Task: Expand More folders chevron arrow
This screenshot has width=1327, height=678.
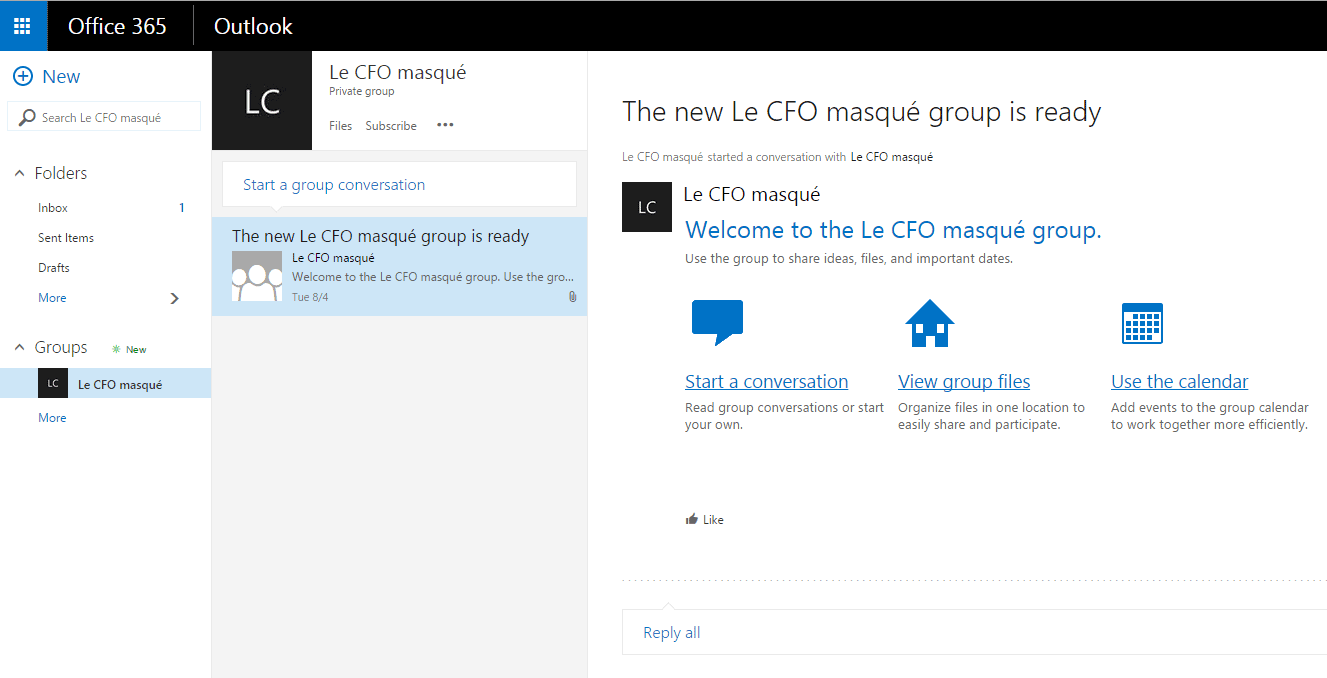Action: [175, 298]
